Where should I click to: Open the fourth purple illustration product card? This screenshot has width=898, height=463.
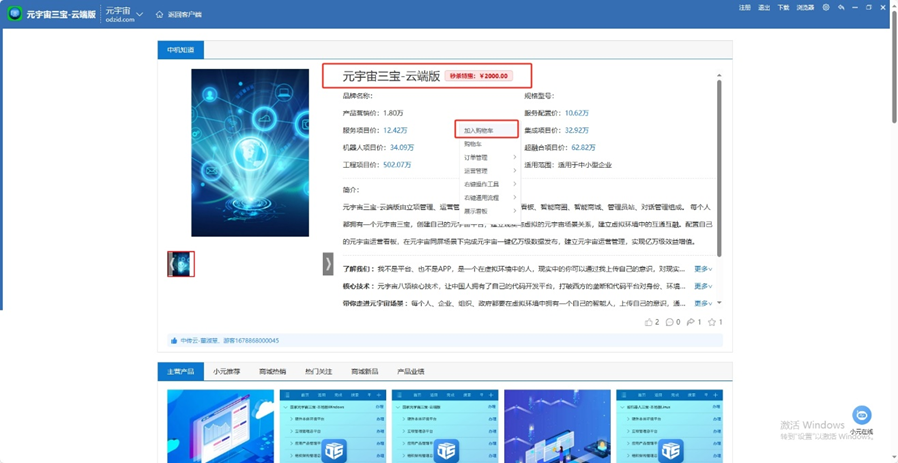click(x=557, y=426)
